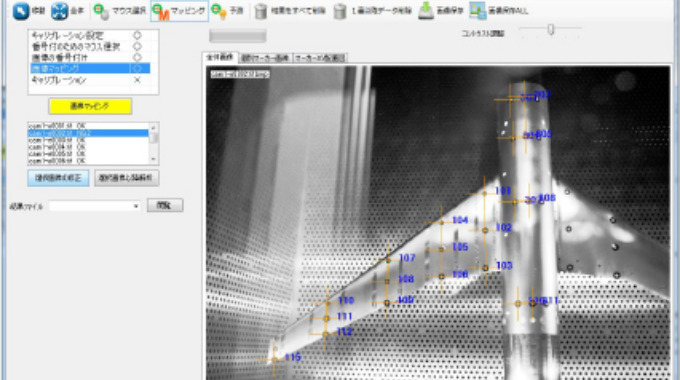This screenshot has width=680, height=380.
Task: Click the green marker with lightbulb prediction icon
Action: tap(219, 11)
